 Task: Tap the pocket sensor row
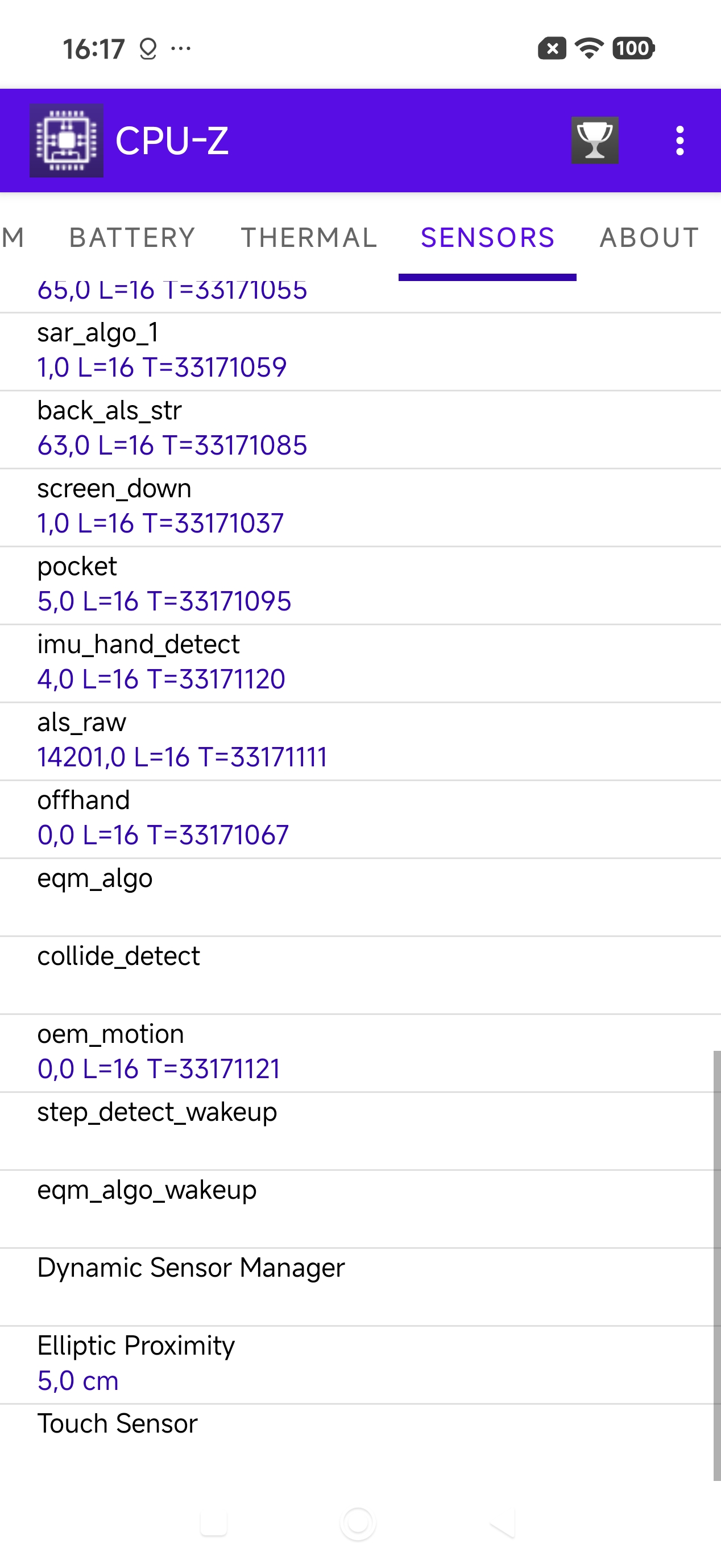[x=360, y=585]
